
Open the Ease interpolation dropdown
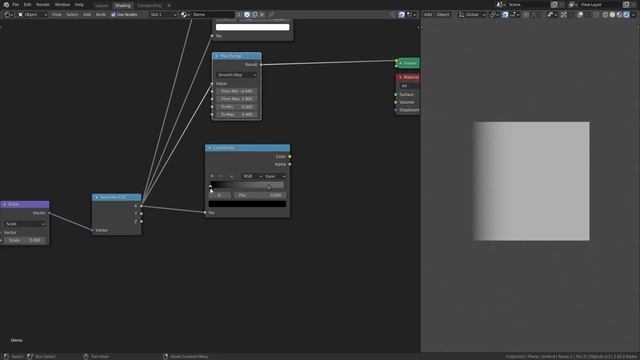coord(275,176)
